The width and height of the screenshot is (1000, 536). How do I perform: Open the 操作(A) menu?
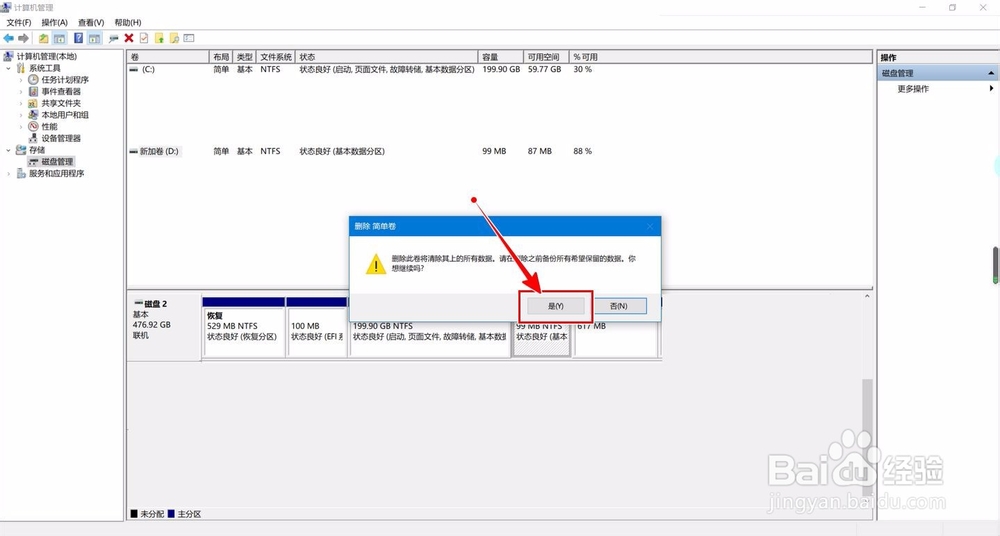click(54, 22)
